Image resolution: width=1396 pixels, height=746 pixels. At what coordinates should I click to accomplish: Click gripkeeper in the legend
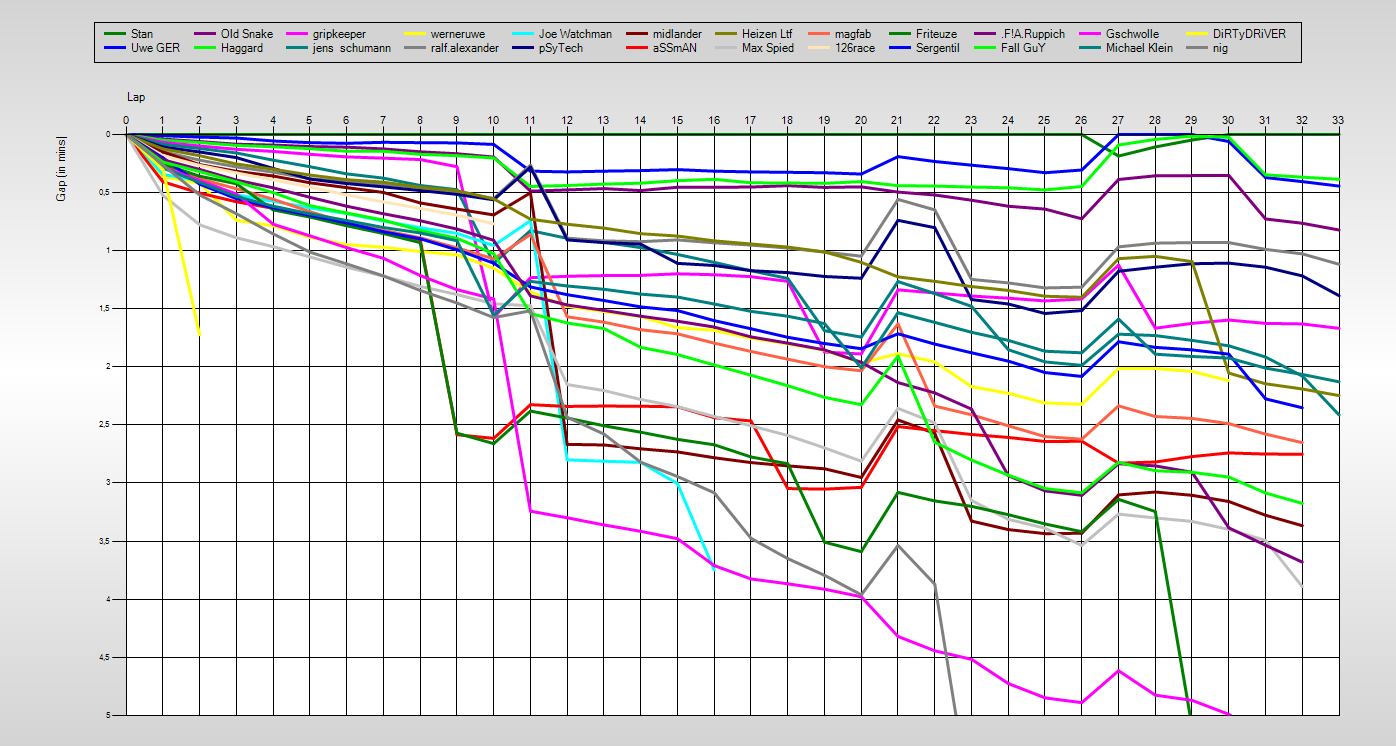(339, 34)
